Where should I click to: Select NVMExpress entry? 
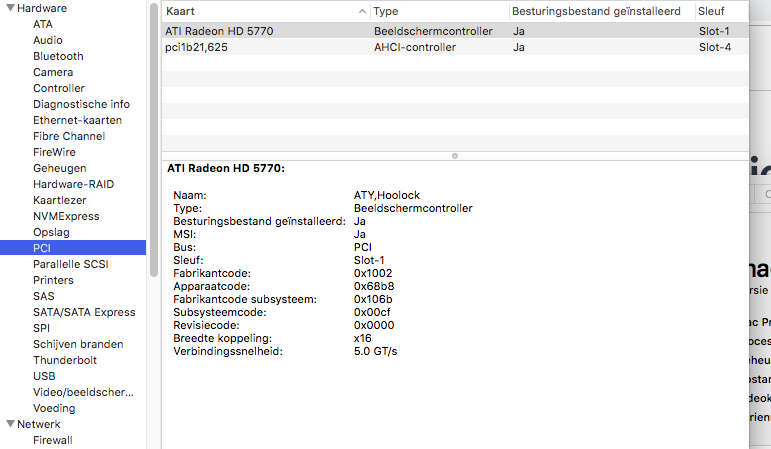[66, 216]
